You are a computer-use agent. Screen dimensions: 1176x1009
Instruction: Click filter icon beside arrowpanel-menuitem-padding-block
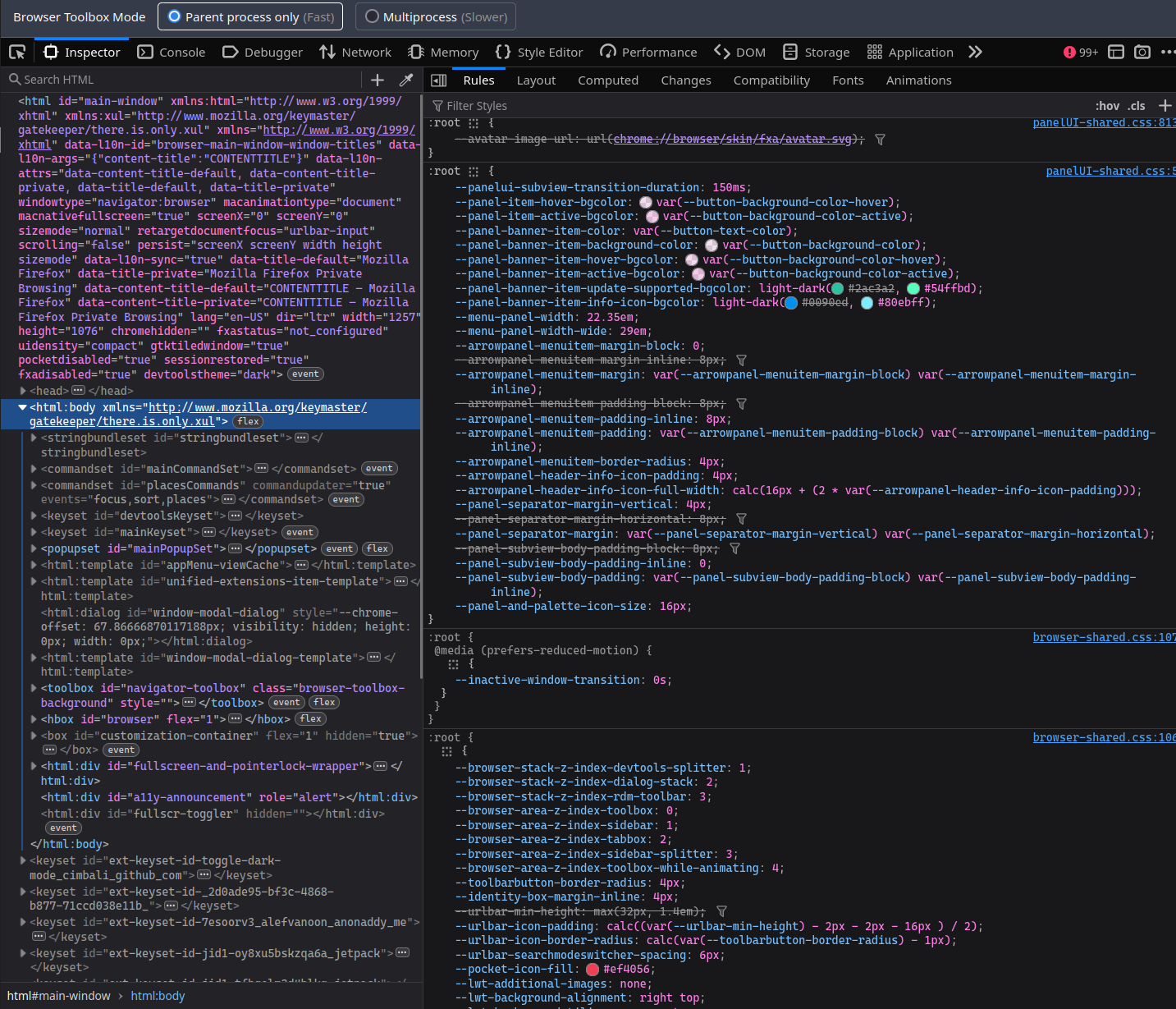(x=741, y=404)
